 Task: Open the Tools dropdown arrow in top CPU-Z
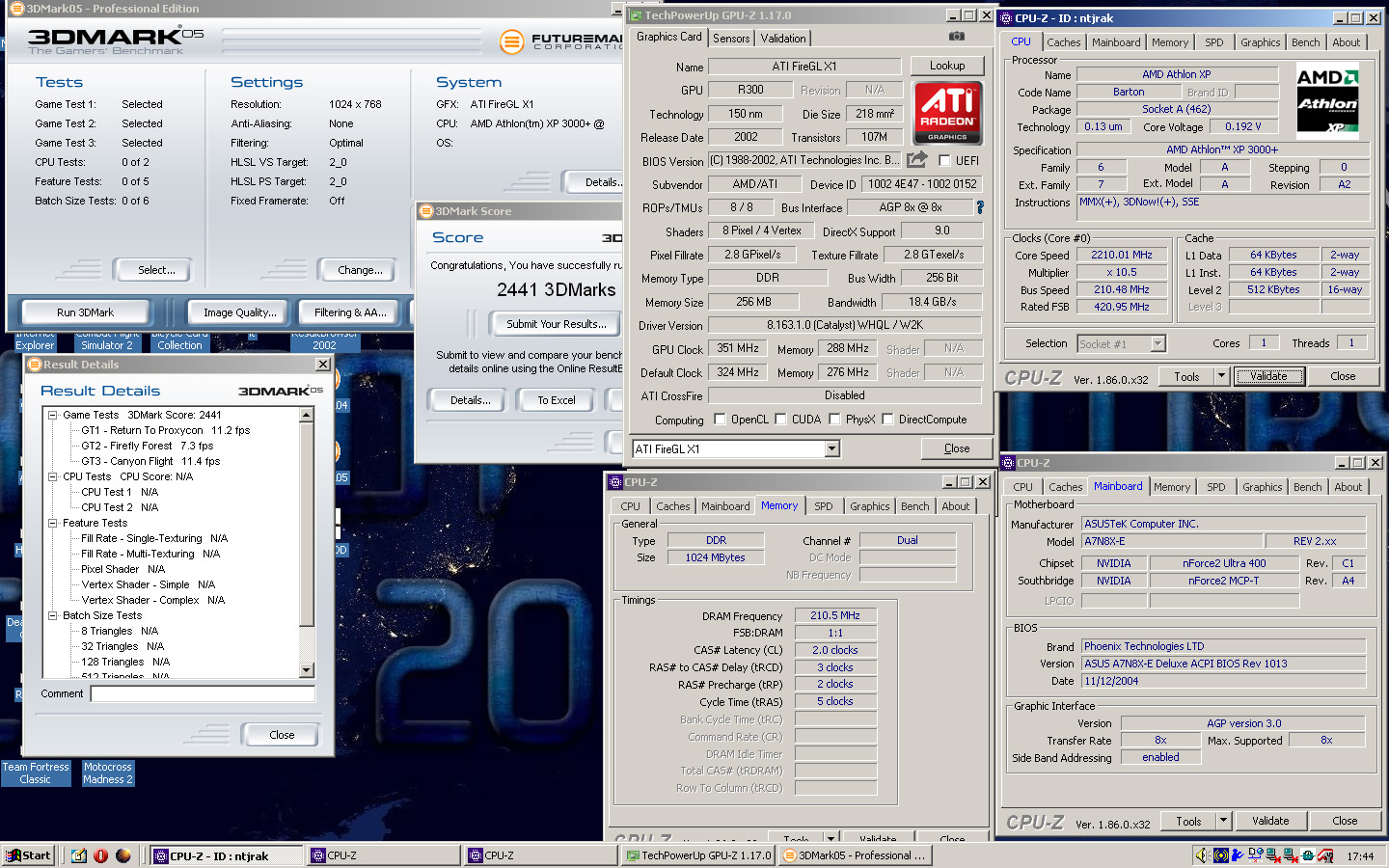pyautogui.click(x=1221, y=376)
